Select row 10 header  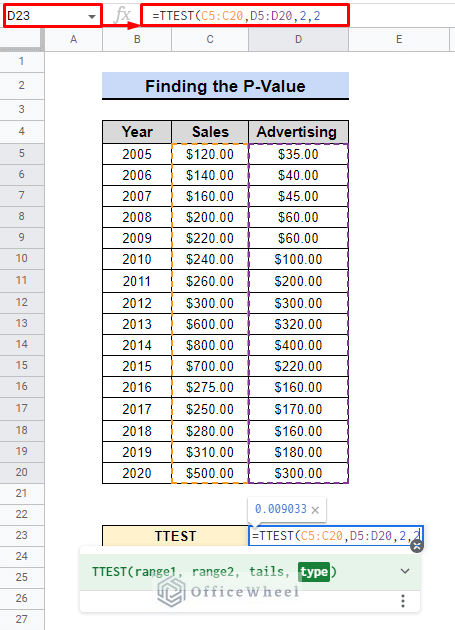[x=22, y=258]
